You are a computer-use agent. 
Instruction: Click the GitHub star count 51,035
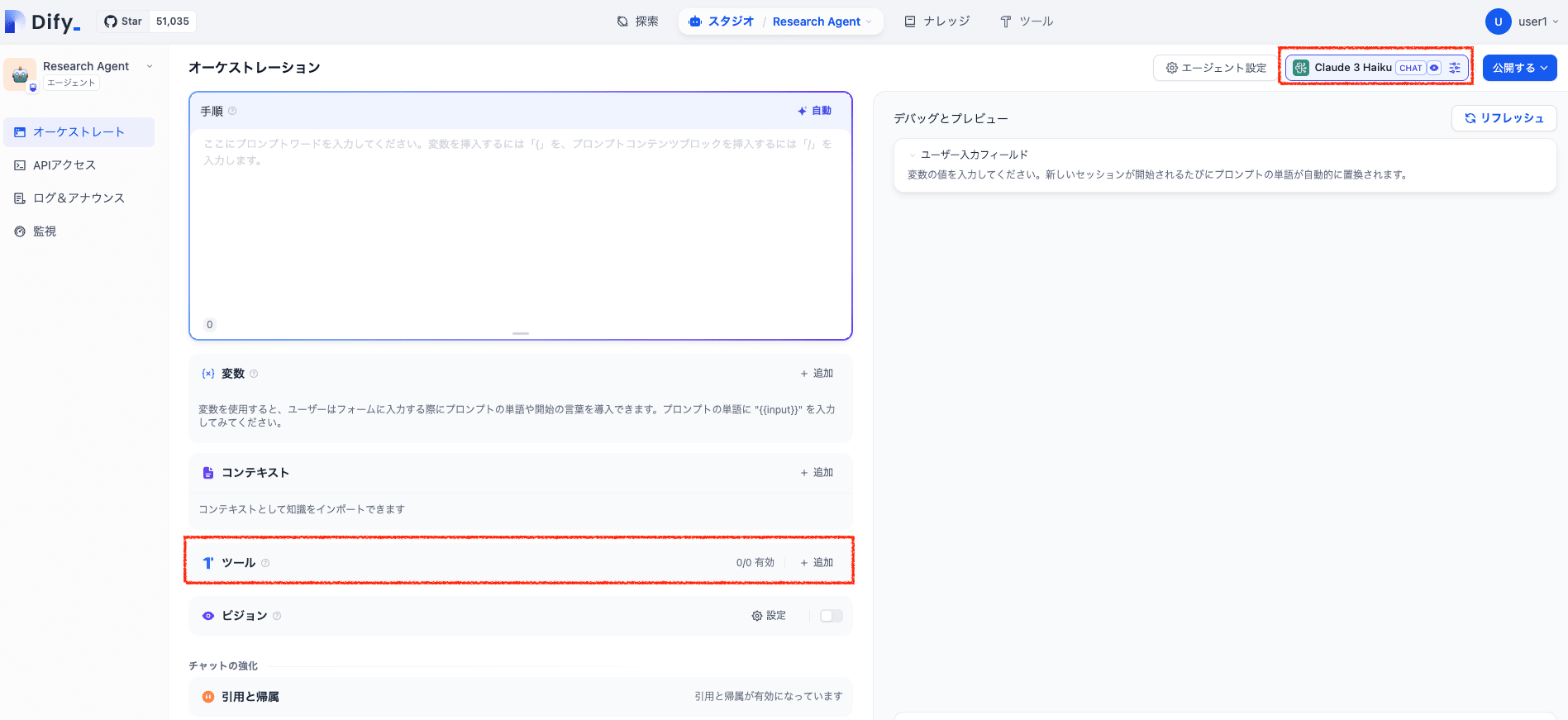click(173, 21)
